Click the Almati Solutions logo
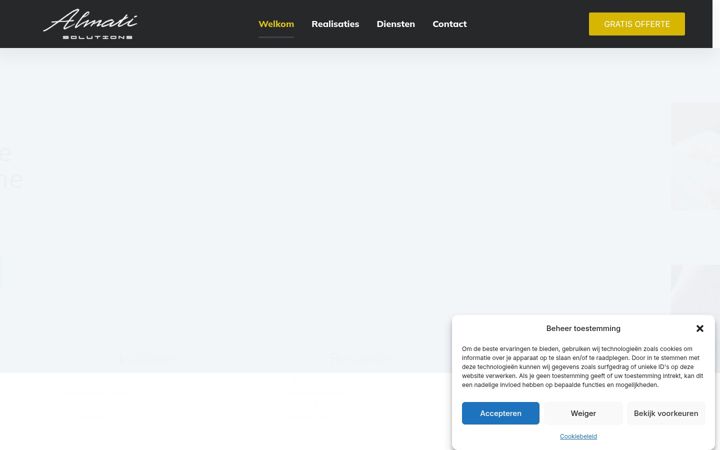 click(x=90, y=24)
